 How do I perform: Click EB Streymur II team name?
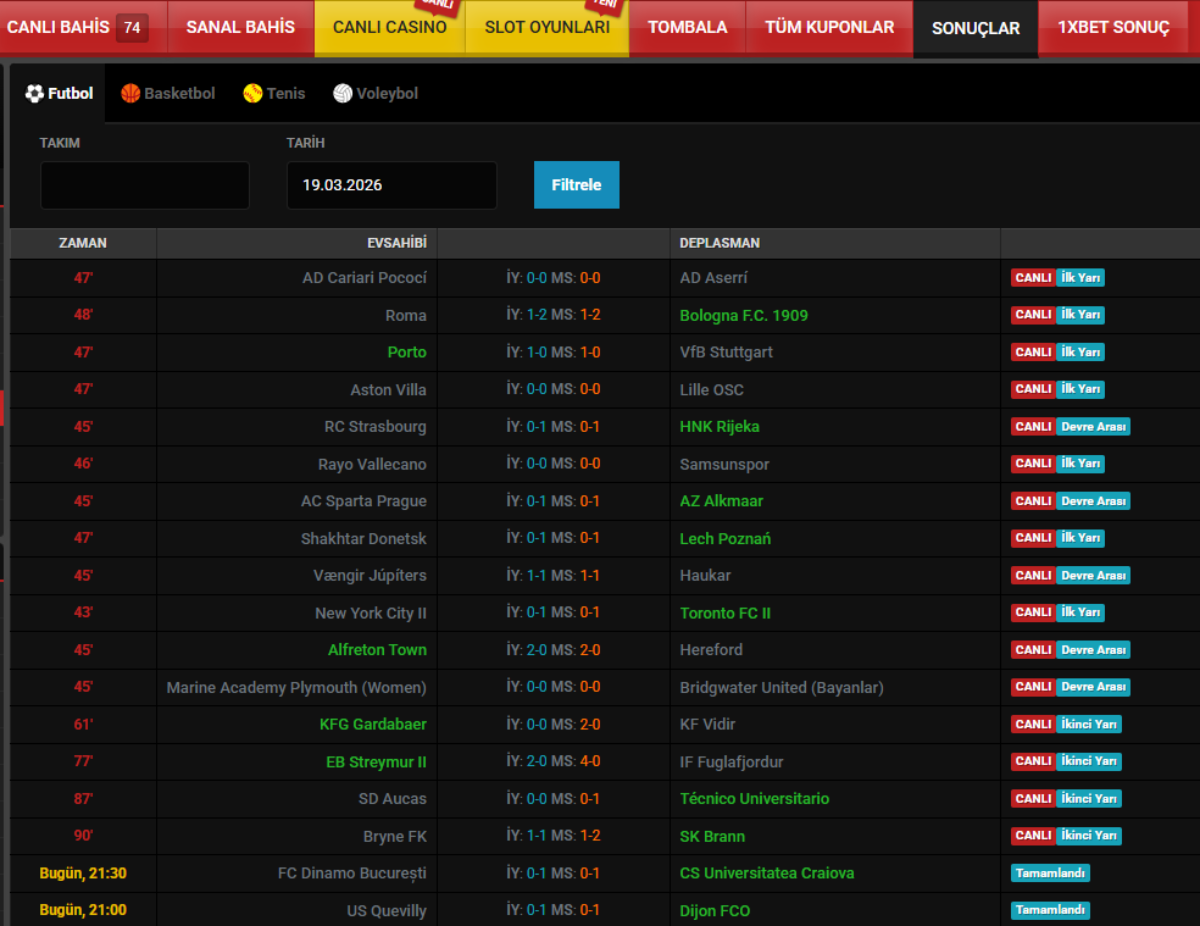pyautogui.click(x=376, y=762)
